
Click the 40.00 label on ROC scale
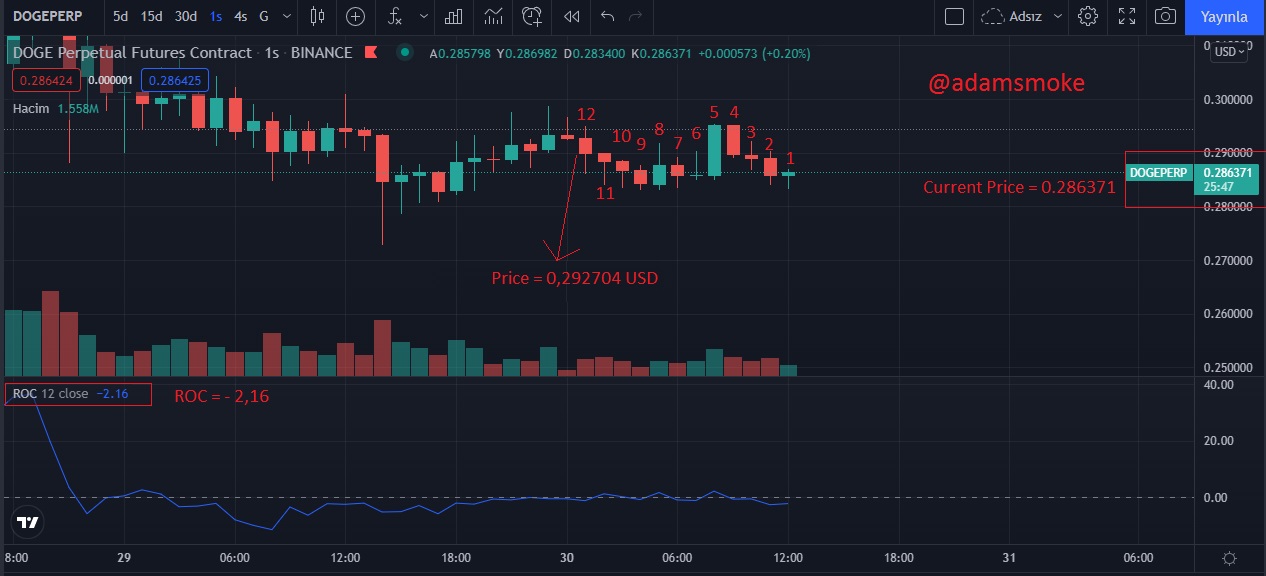tap(1218, 384)
